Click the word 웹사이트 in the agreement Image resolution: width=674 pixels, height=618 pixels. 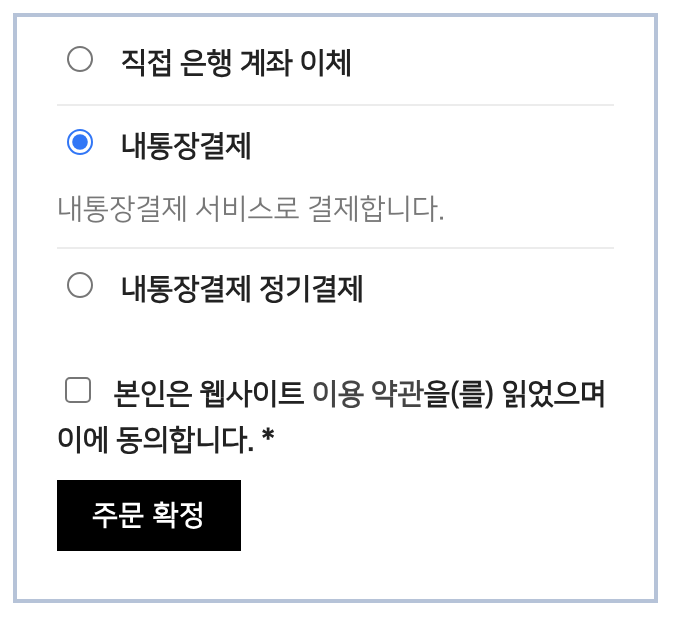click(251, 394)
